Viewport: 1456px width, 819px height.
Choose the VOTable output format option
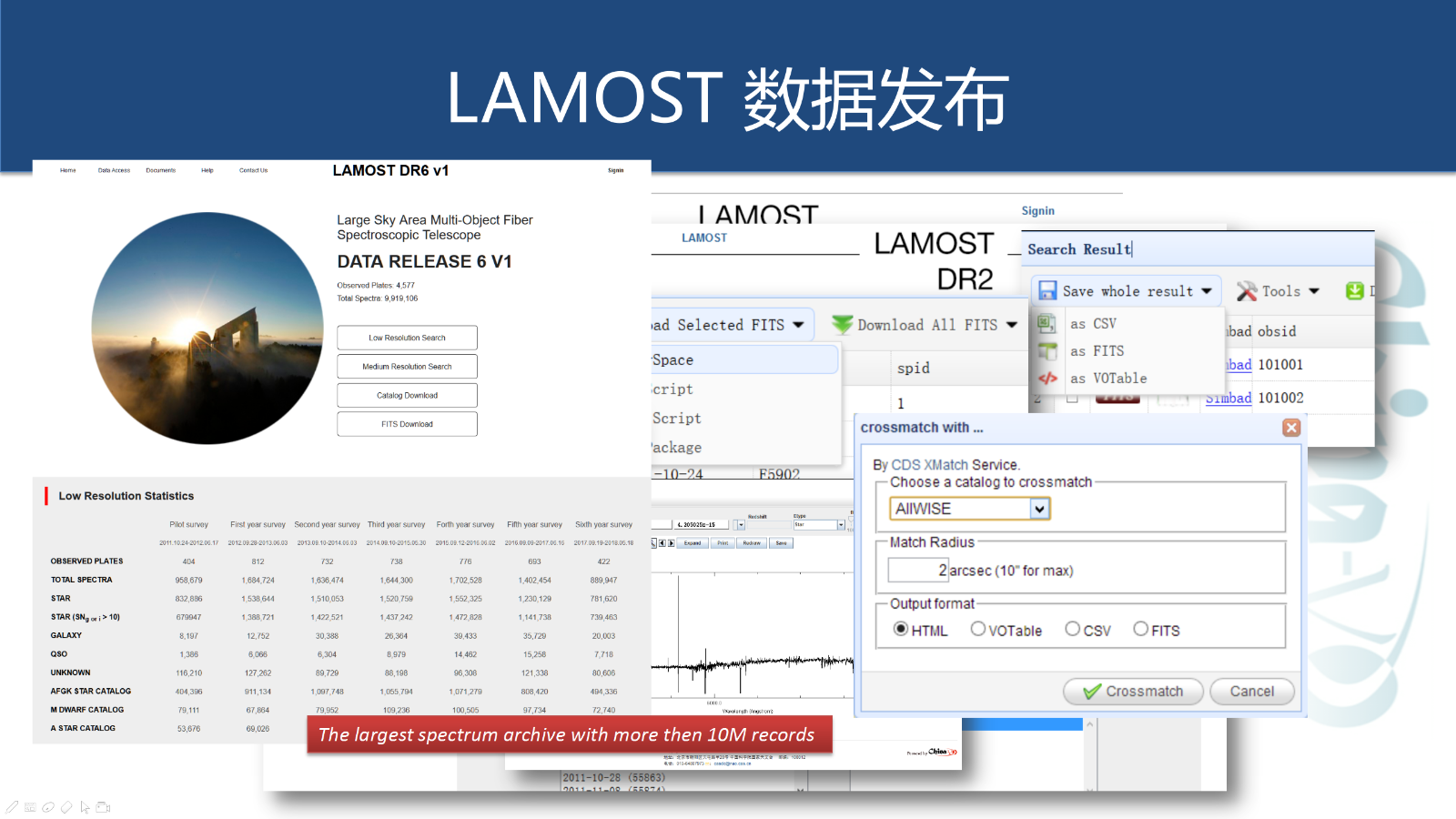click(978, 629)
